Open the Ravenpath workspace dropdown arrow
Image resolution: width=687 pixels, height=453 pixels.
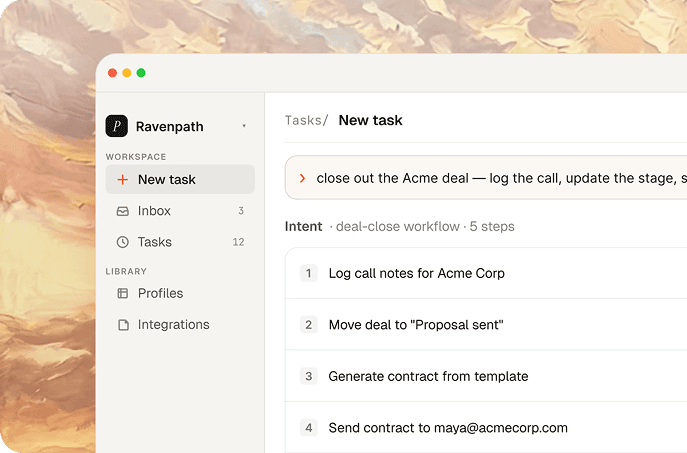(244, 126)
